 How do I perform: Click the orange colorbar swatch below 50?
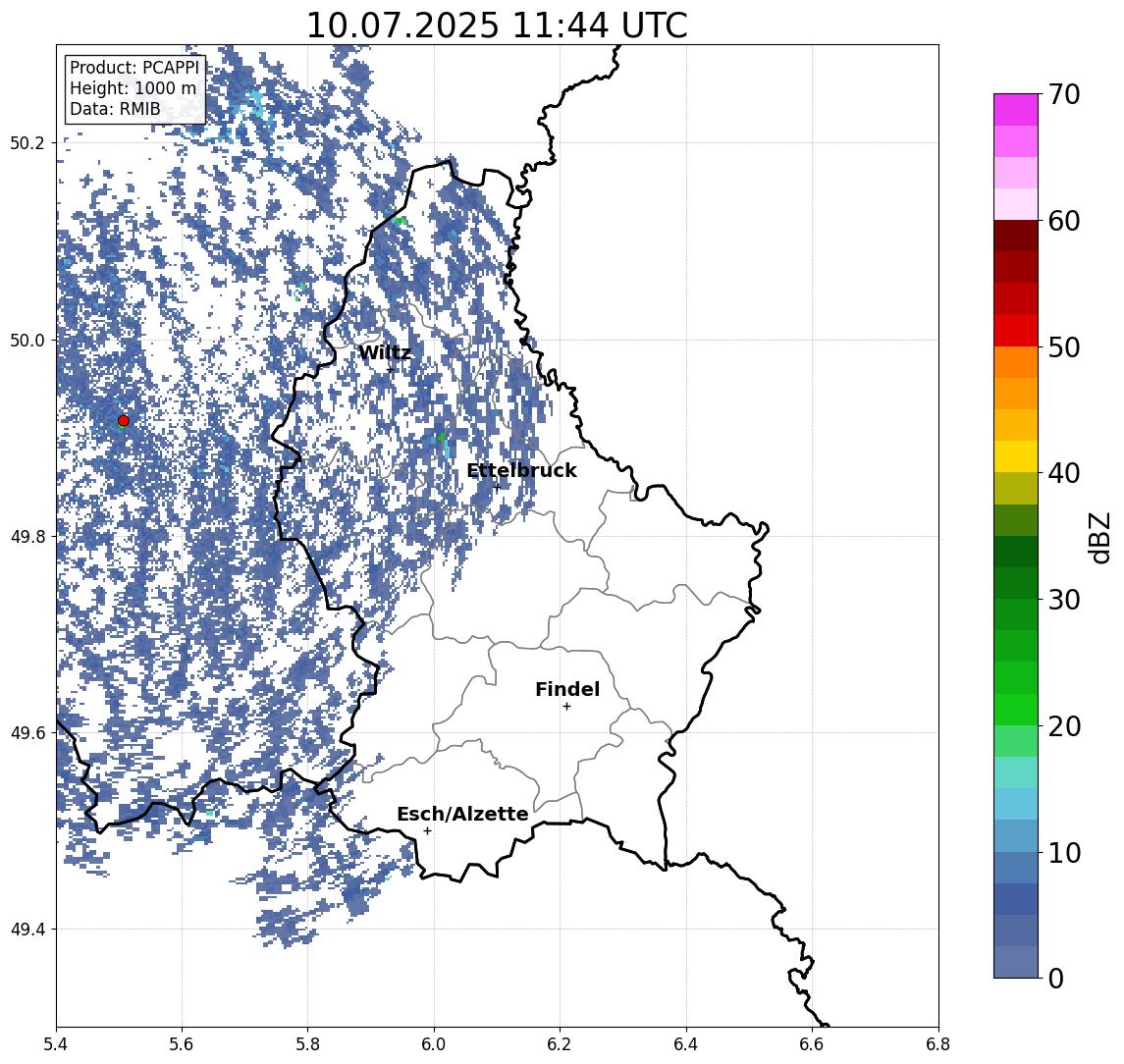1016,362
